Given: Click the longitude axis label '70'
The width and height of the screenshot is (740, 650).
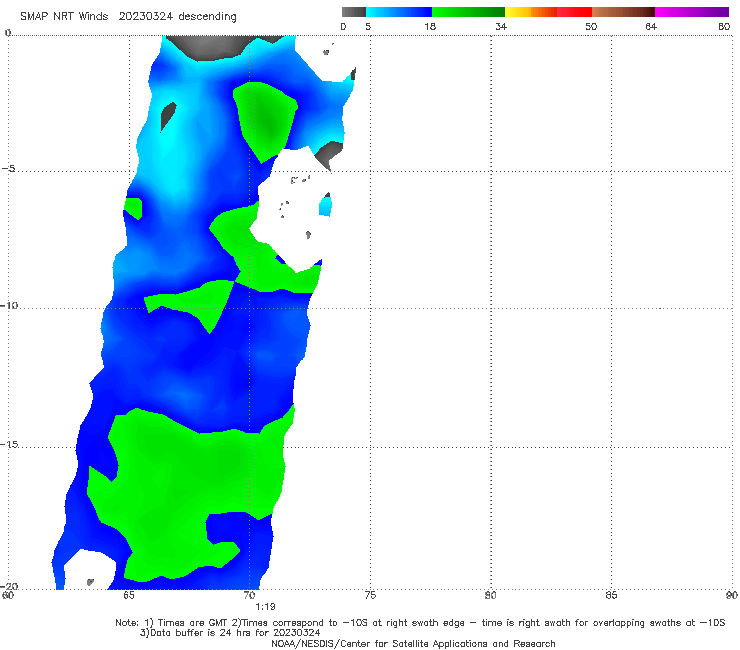Looking at the screenshot, I should point(250,595).
